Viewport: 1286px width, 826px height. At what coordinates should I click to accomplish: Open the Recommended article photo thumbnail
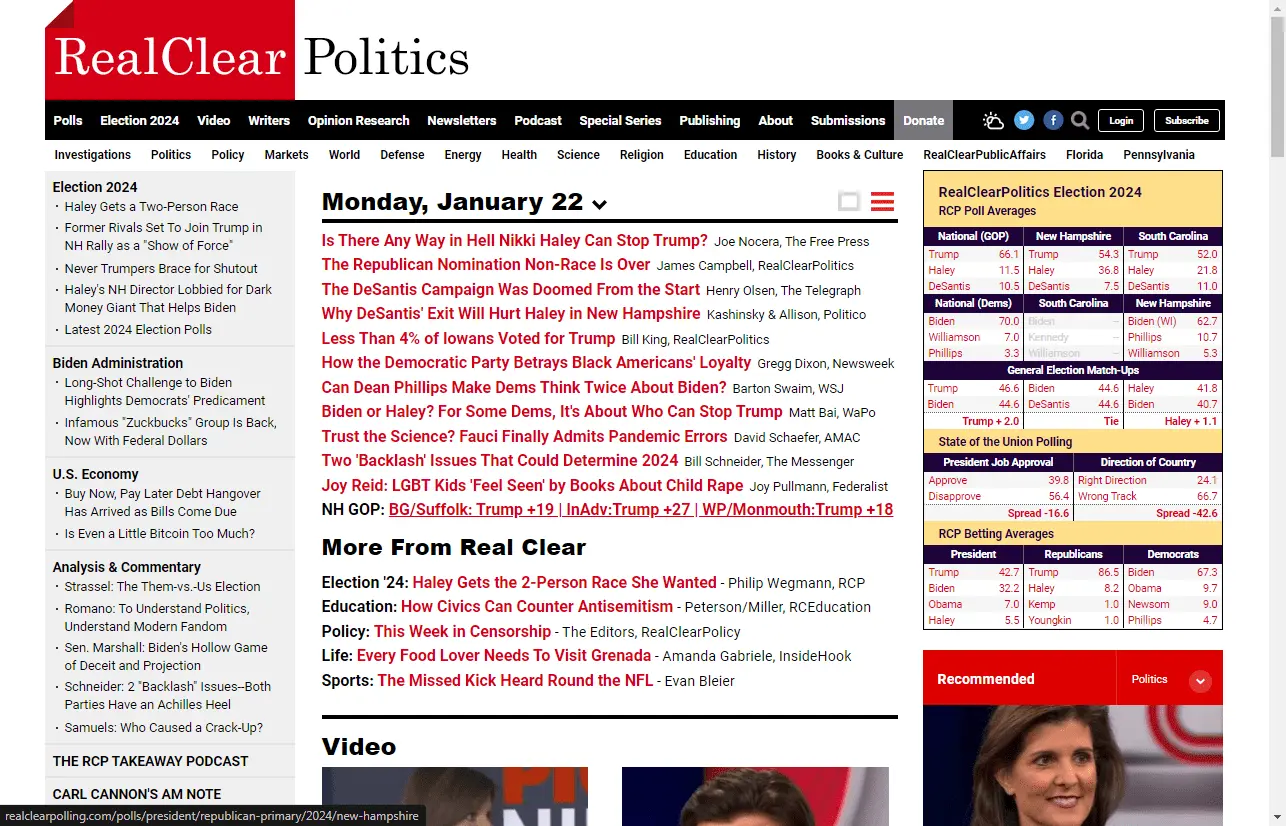click(x=1073, y=766)
